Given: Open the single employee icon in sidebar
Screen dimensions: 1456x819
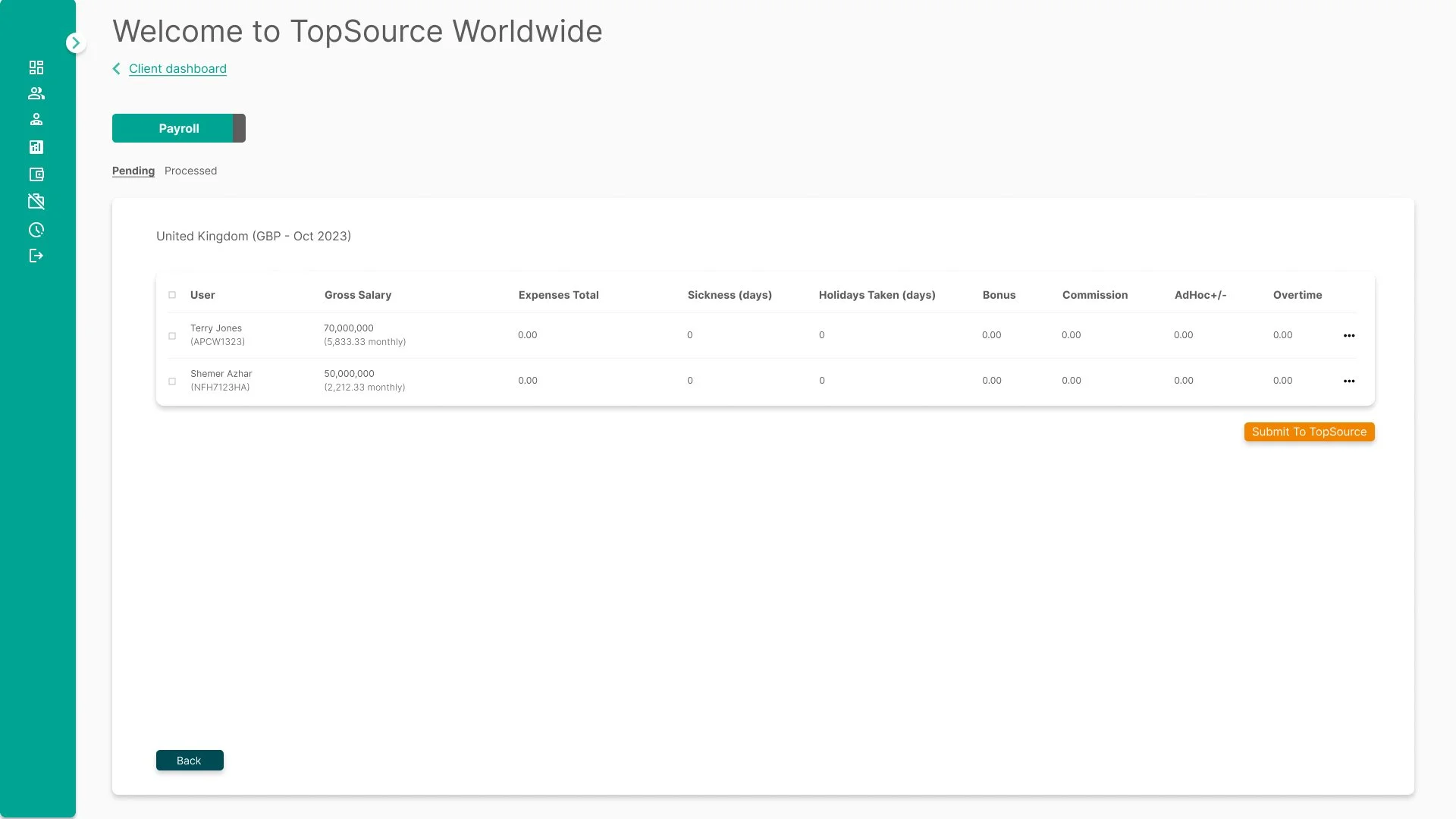Looking at the screenshot, I should [x=36, y=119].
